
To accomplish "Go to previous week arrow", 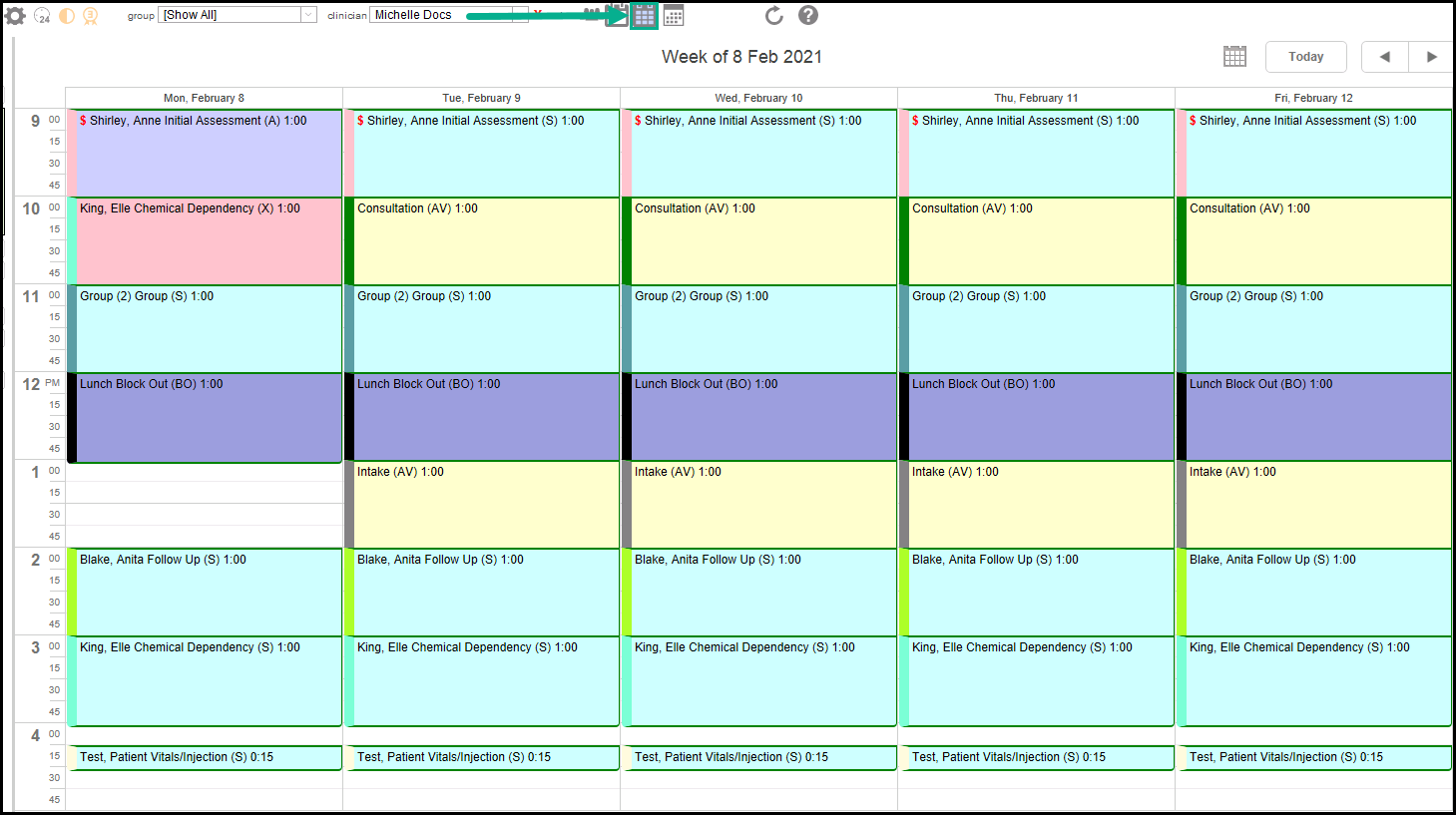I will (x=1384, y=57).
